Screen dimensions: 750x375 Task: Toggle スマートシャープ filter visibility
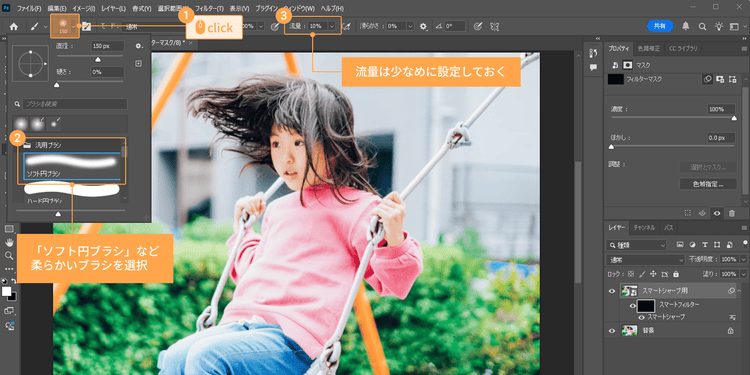[641, 317]
